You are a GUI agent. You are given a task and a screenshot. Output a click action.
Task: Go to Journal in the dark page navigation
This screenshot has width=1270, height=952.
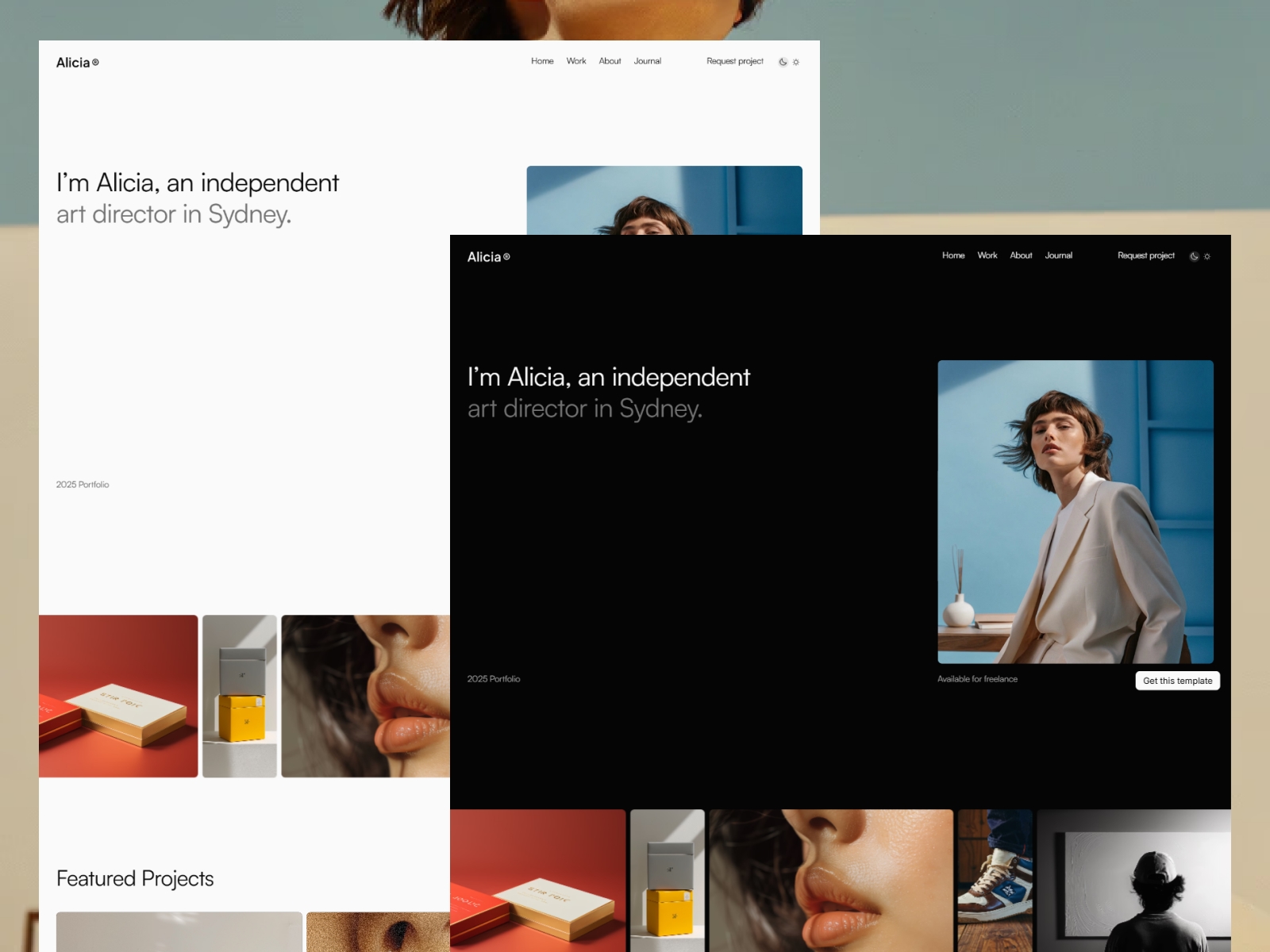point(1058,255)
